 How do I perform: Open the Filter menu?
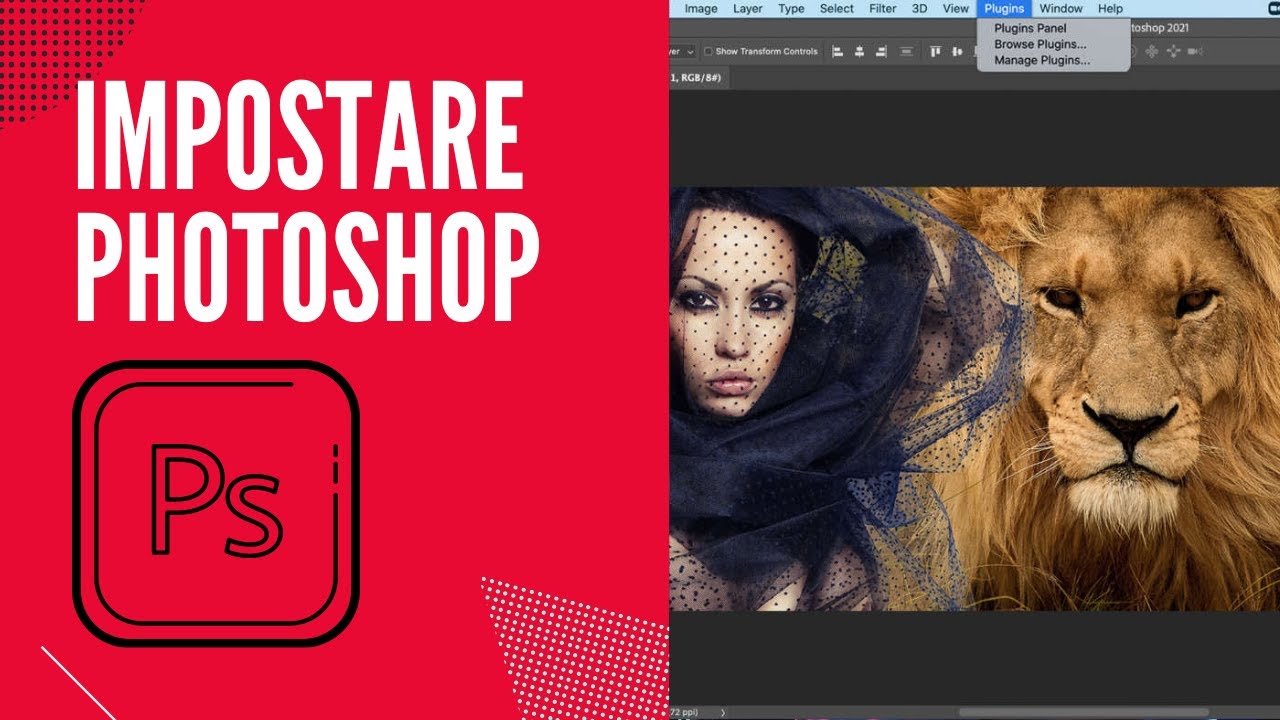(883, 8)
